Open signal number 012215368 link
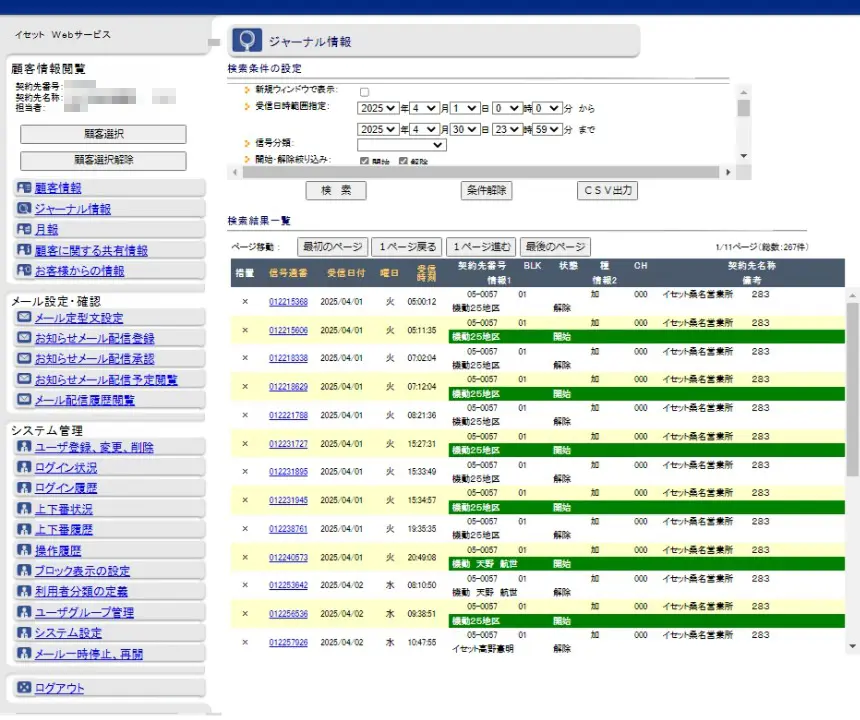860x720 pixels. pyautogui.click(x=288, y=301)
